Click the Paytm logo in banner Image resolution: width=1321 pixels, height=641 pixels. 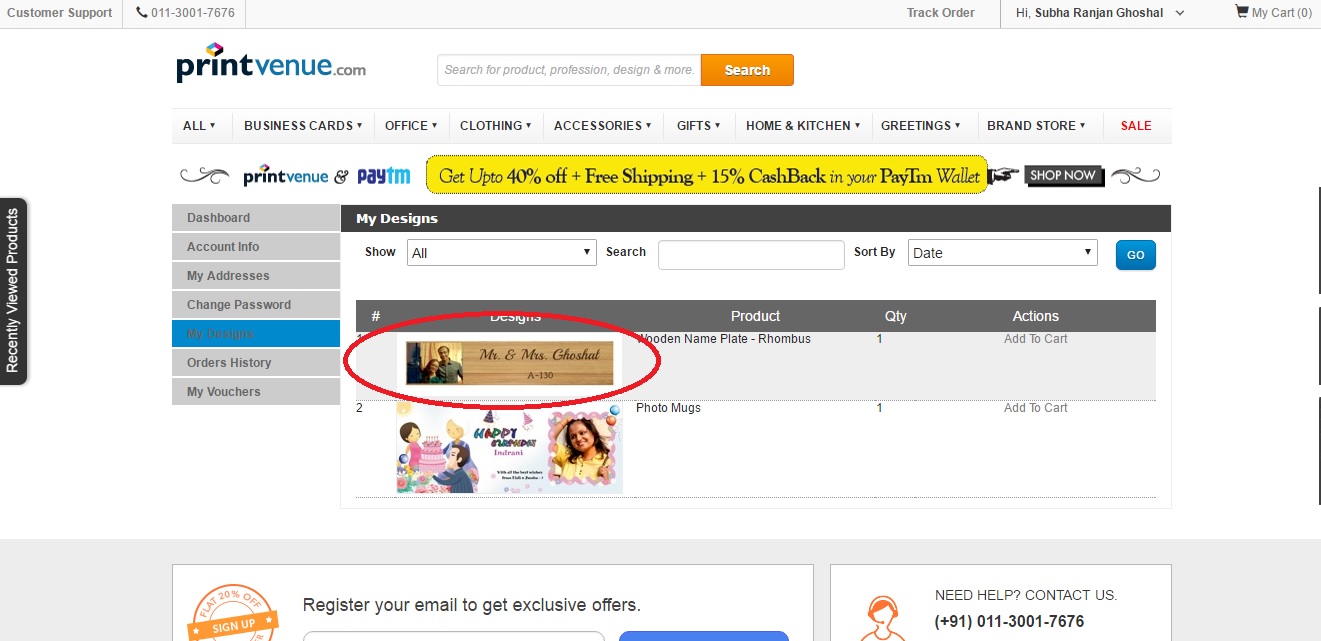[x=384, y=176]
